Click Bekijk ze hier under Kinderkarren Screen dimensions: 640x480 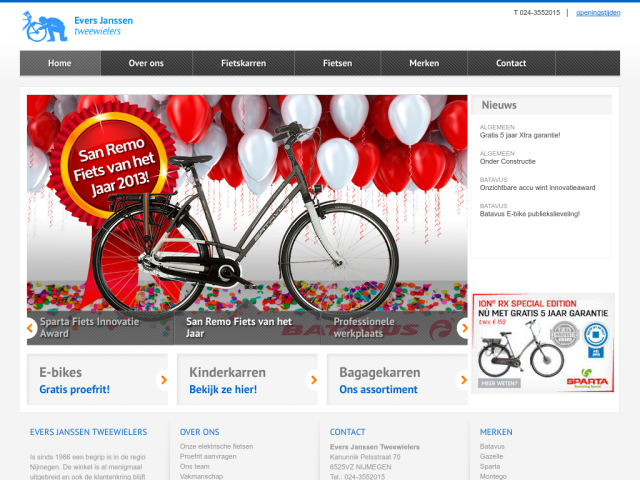tap(223, 389)
